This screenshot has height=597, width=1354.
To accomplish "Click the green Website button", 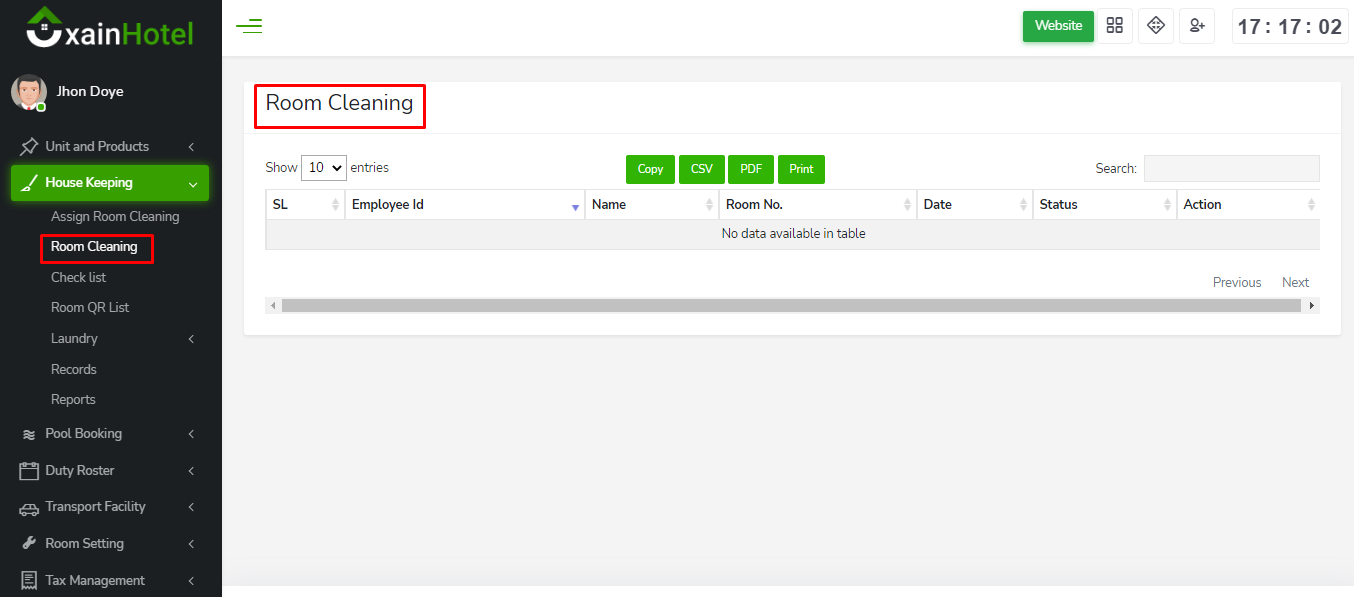I will (x=1058, y=26).
